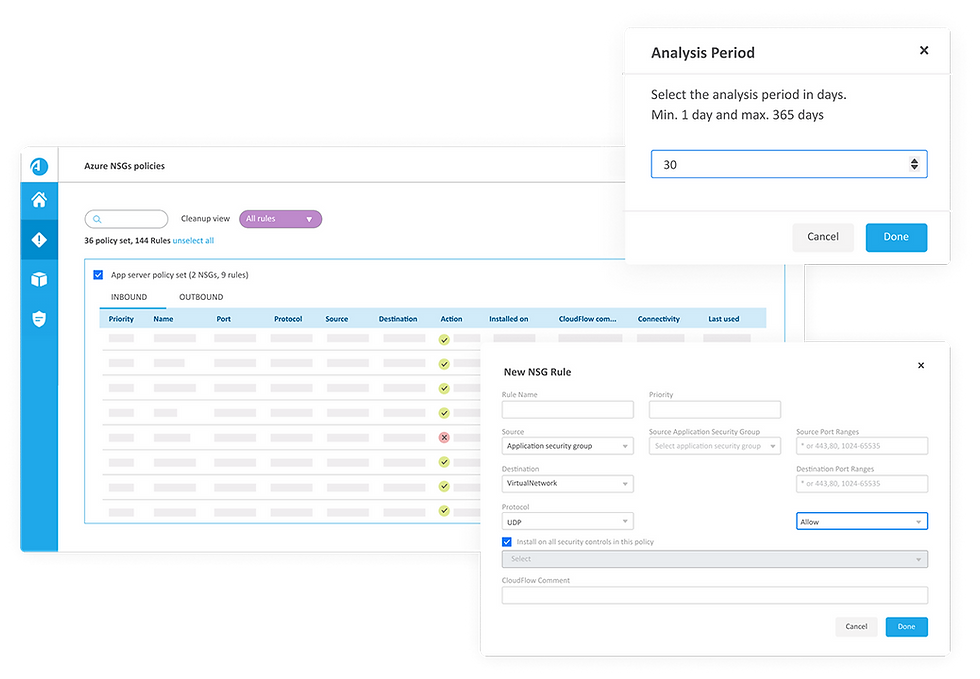Click the search magnifier icon
The width and height of the screenshot is (980, 679).
click(96, 218)
